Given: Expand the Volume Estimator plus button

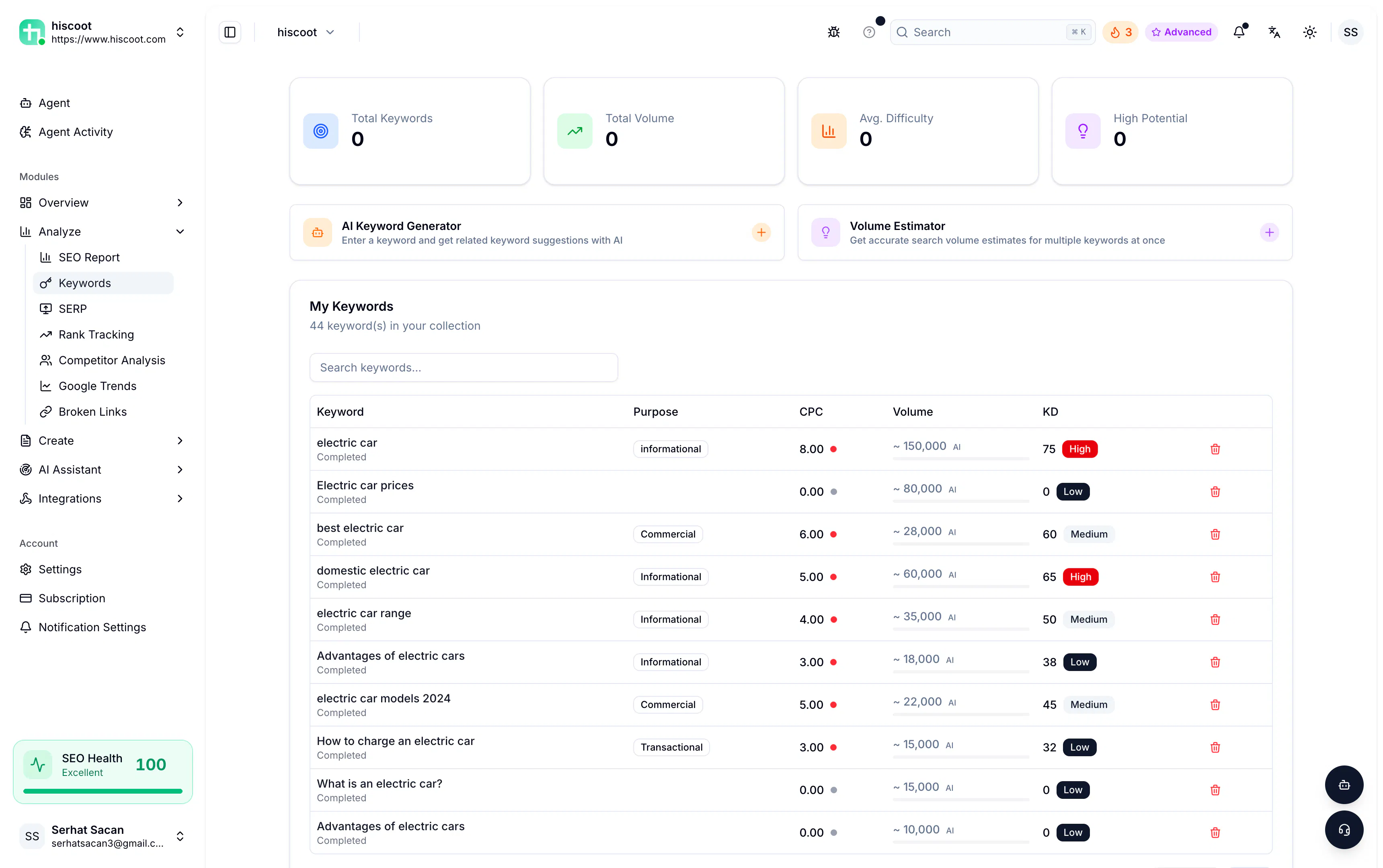Looking at the screenshot, I should click(x=1269, y=232).
